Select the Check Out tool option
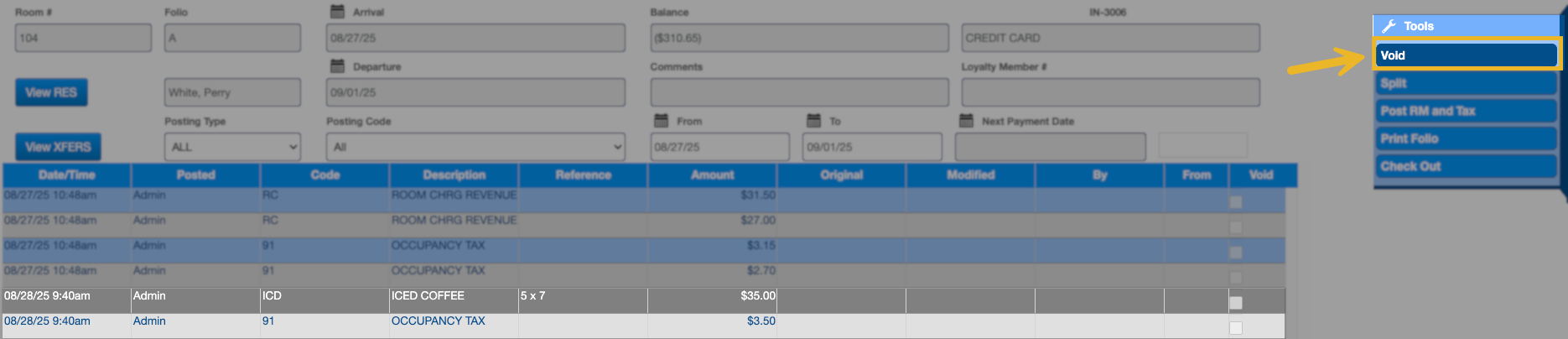The image size is (1568, 339). click(1466, 166)
